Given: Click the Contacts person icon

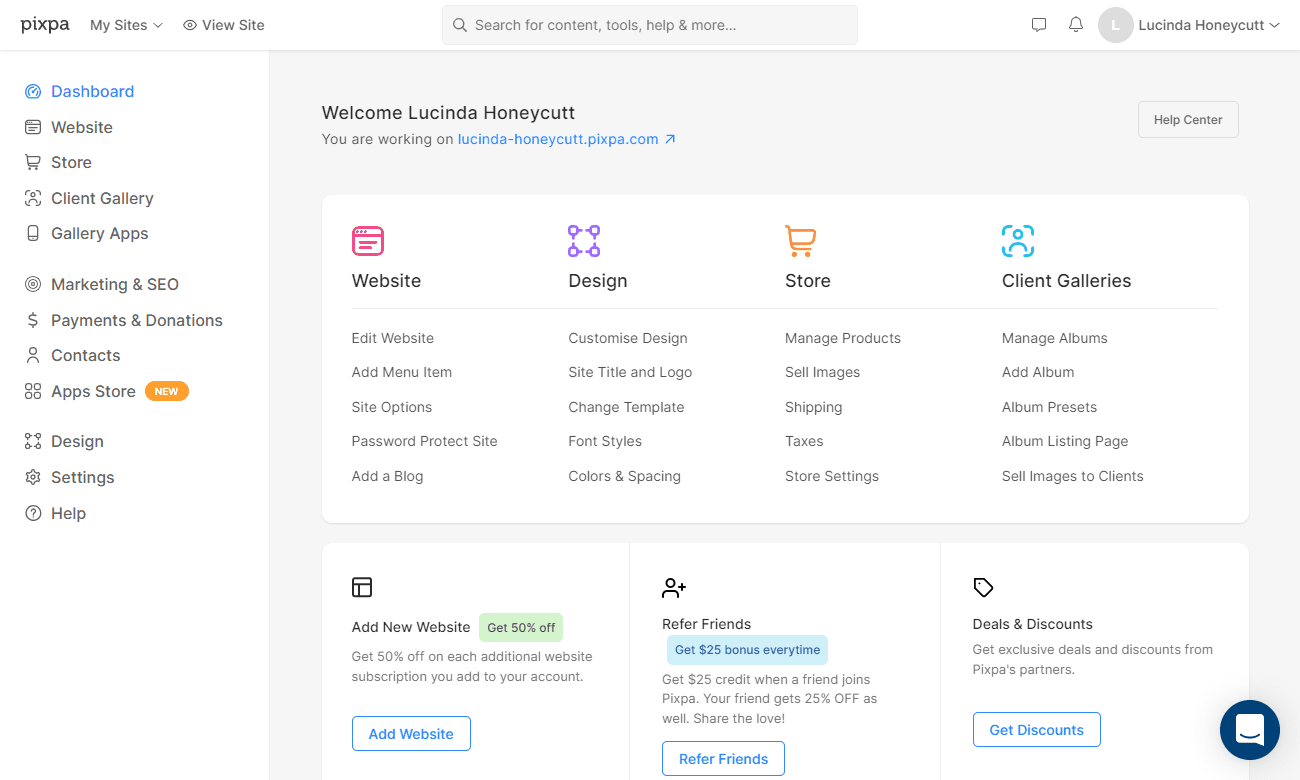Looking at the screenshot, I should pyautogui.click(x=33, y=355).
